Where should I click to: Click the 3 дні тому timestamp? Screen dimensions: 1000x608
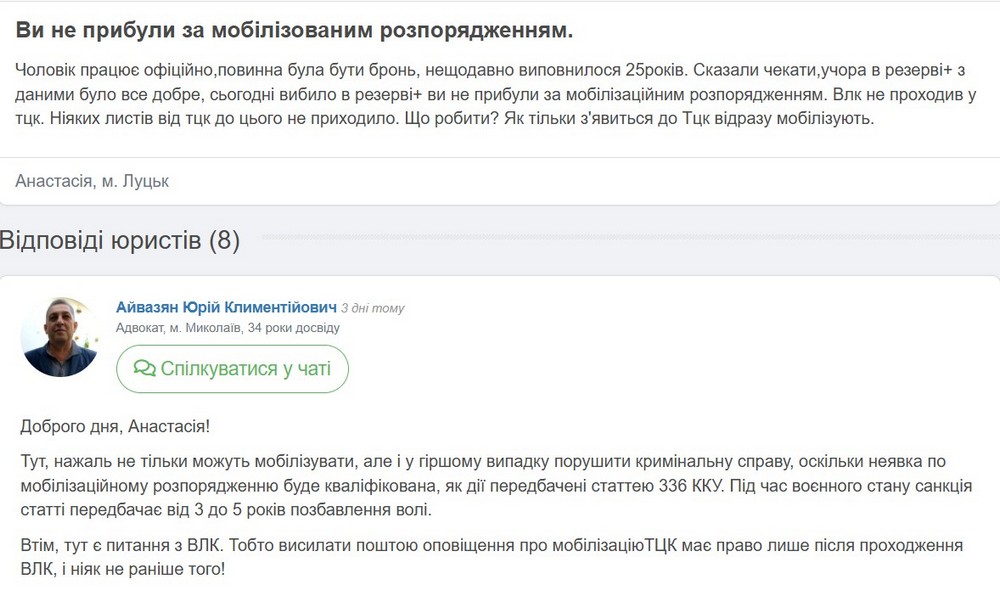coord(372,308)
